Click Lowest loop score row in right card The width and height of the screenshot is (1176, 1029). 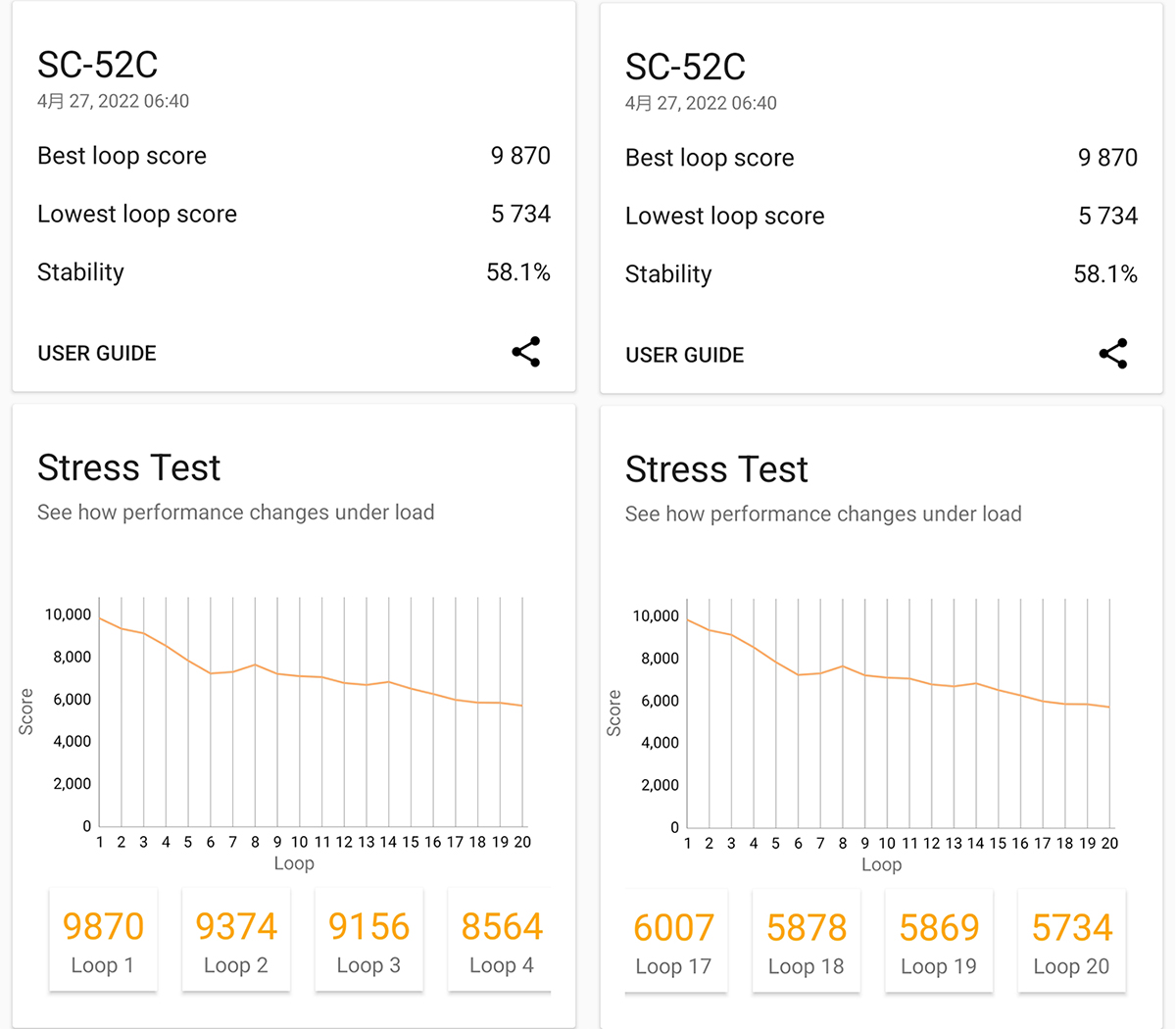coord(881,217)
